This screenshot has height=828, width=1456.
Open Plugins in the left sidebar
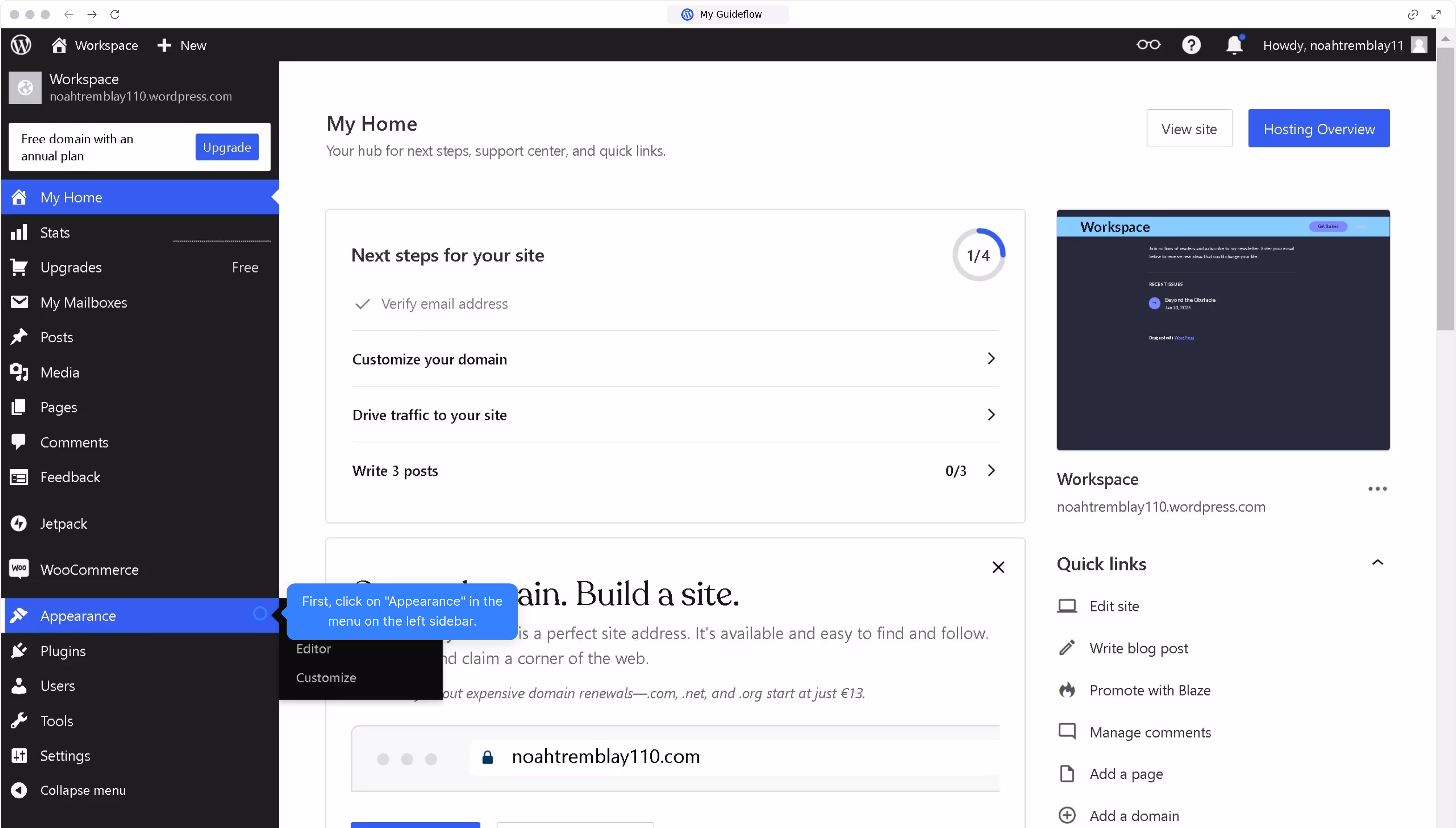click(x=62, y=651)
